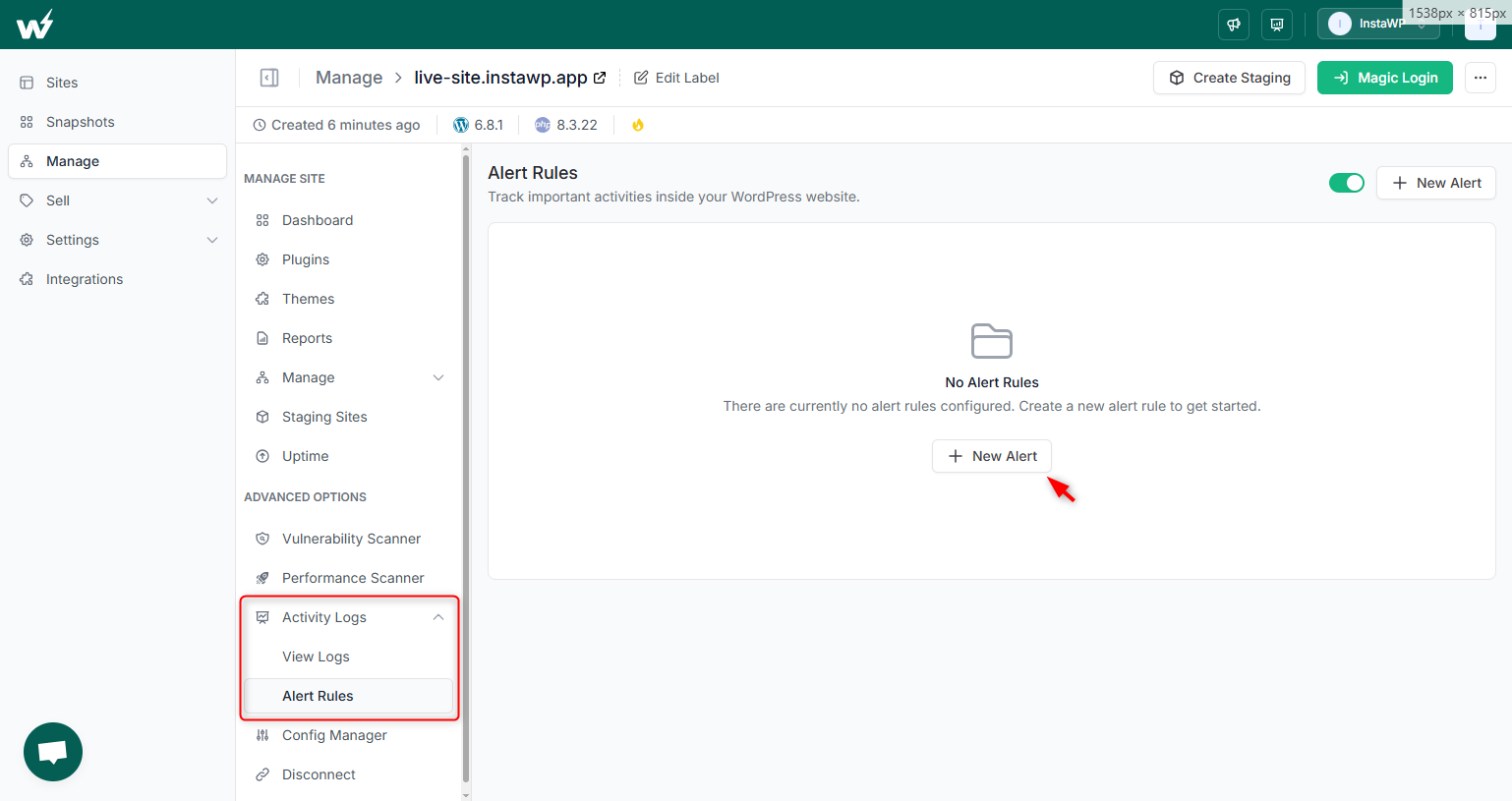Open Plugins in Manage Site menu

pos(348,259)
